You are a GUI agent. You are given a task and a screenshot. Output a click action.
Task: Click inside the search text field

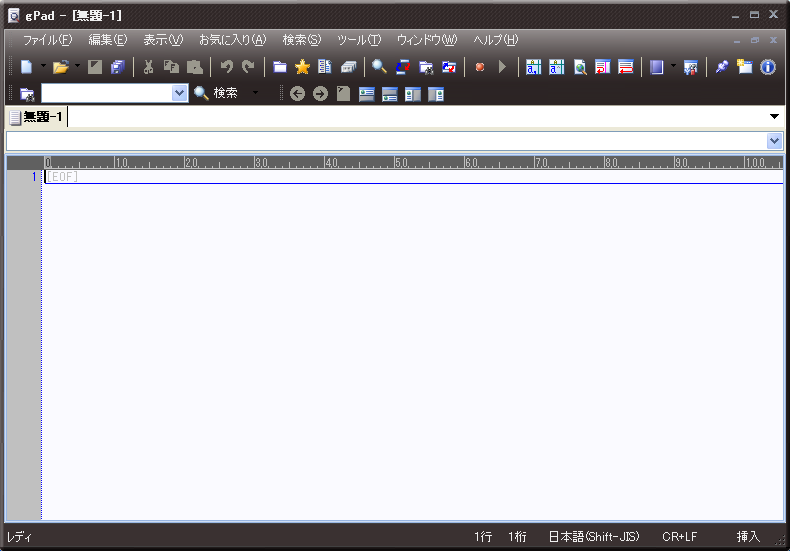tap(105, 93)
